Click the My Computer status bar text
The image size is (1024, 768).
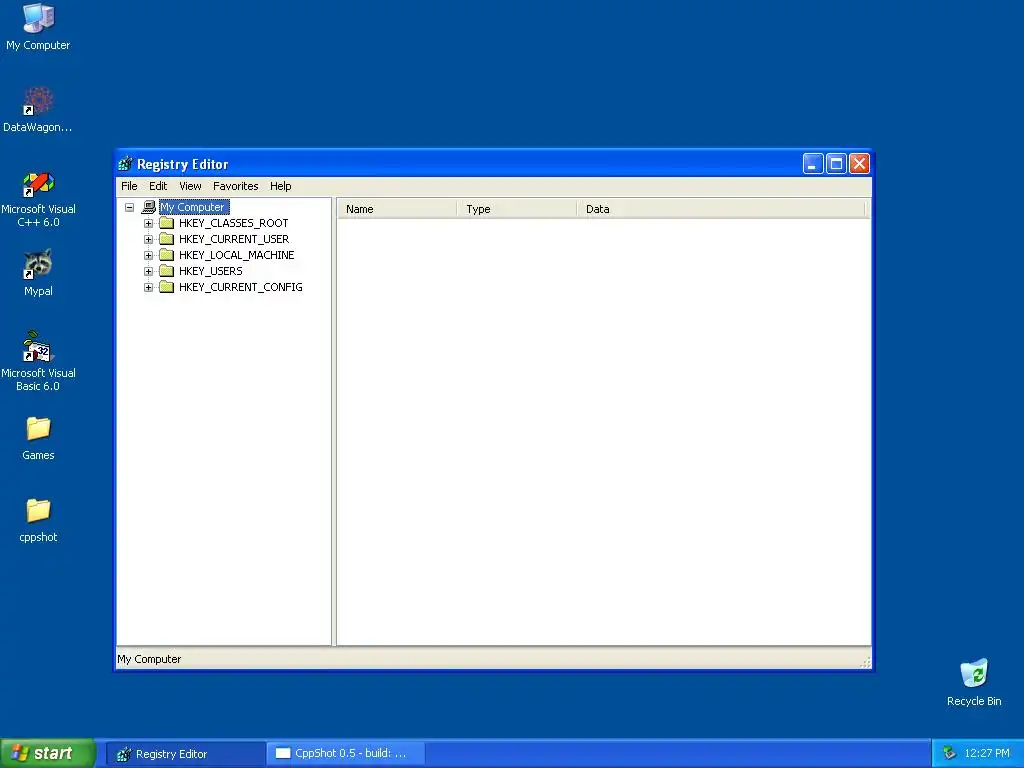click(149, 659)
